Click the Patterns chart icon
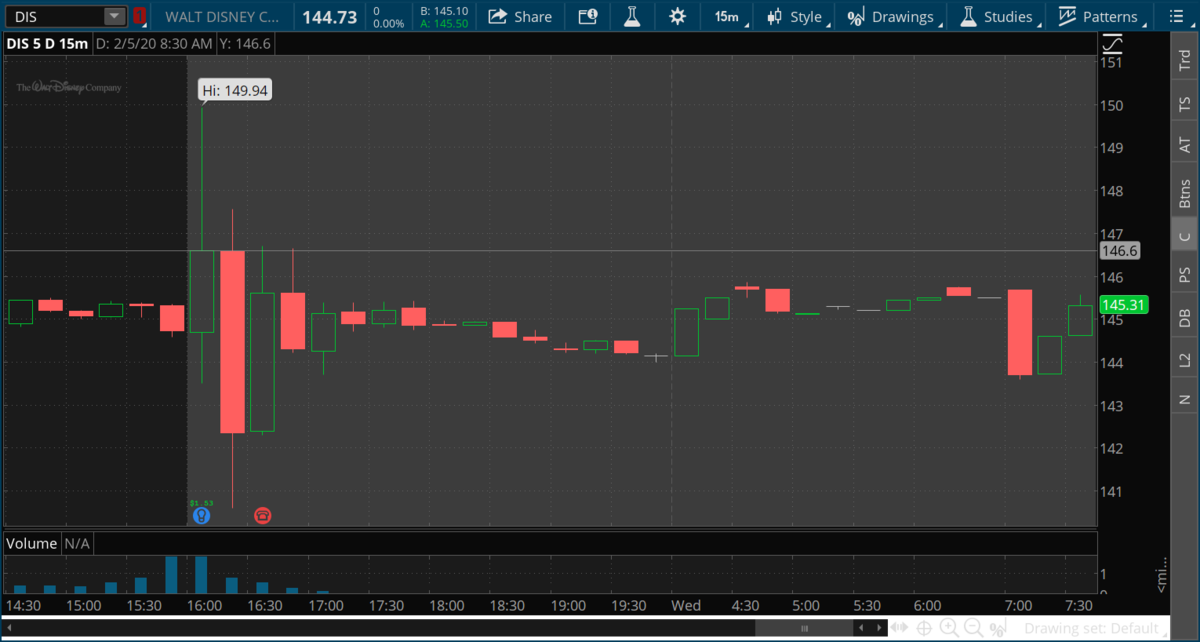This screenshot has height=642, width=1200. pyautogui.click(x=1067, y=17)
